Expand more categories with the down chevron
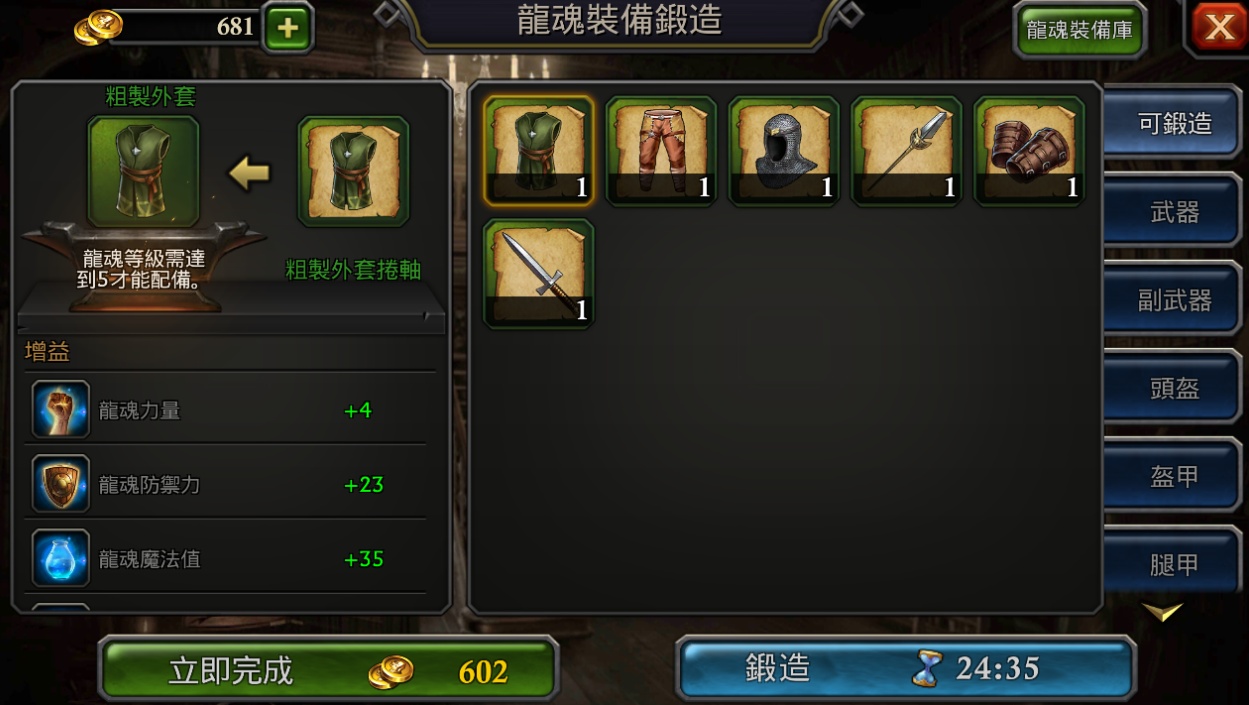 1163,612
